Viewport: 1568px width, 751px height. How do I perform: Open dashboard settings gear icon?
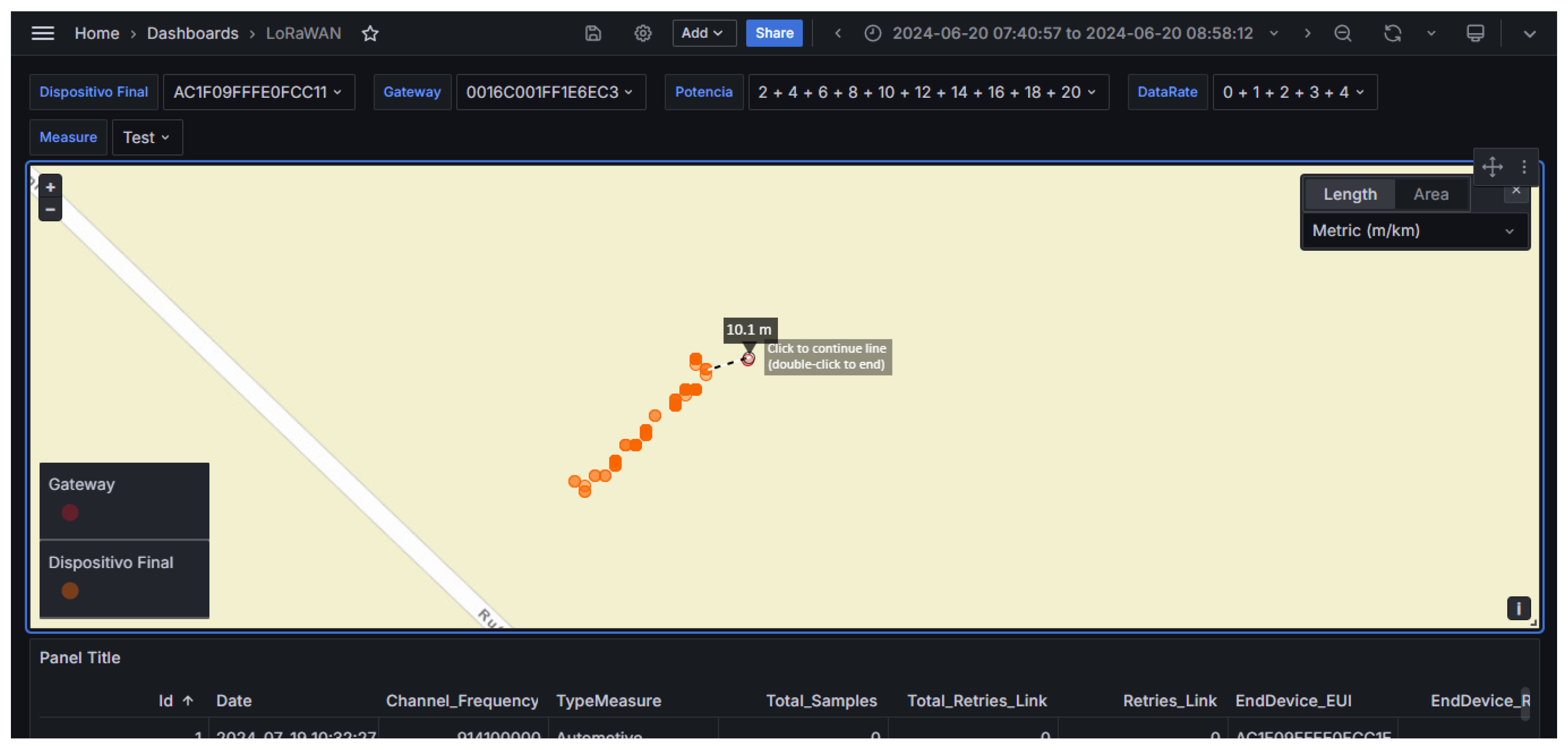coord(643,33)
